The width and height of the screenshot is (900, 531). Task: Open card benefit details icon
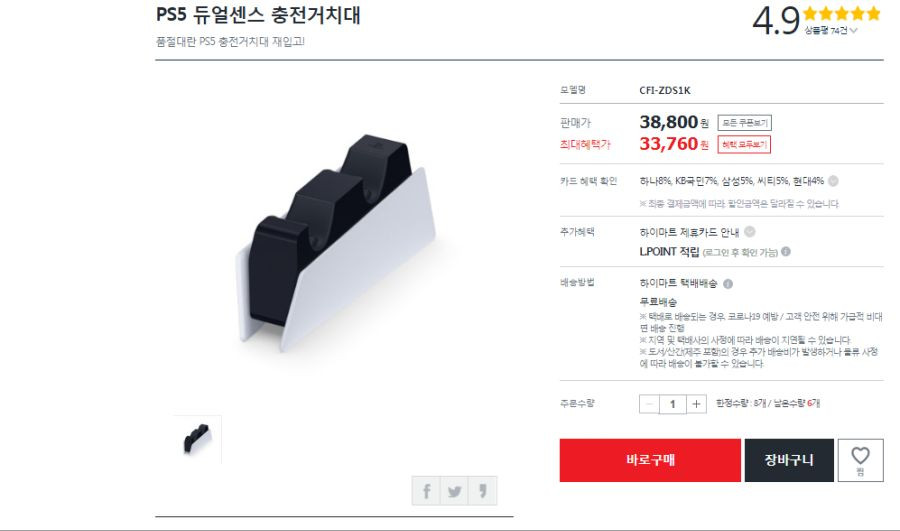[x=833, y=181]
